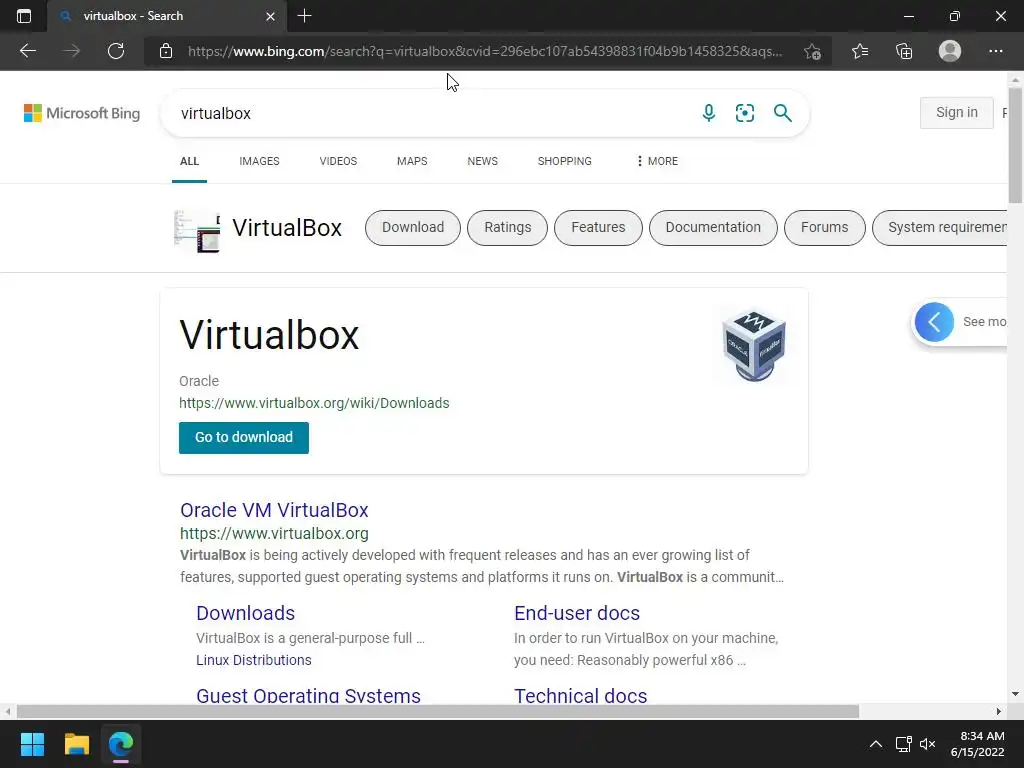The width and height of the screenshot is (1024, 768).
Task: Open the network status tray icon
Action: (x=903, y=744)
